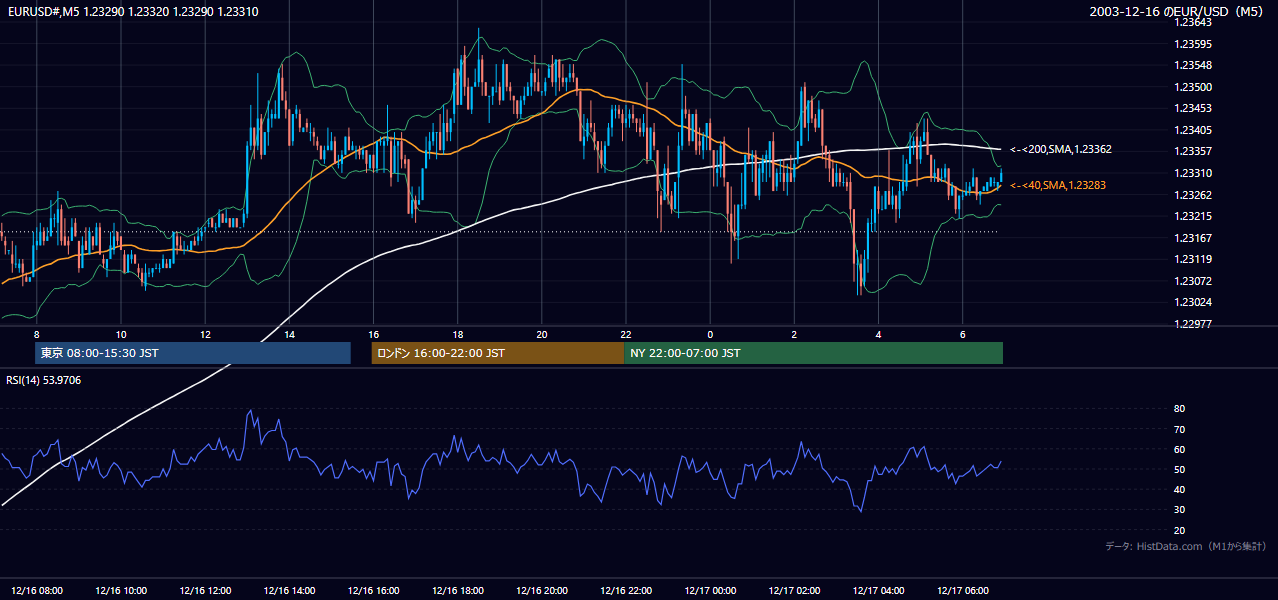
Task: Click the 12/16 20:00 date label
Action: (x=541, y=591)
